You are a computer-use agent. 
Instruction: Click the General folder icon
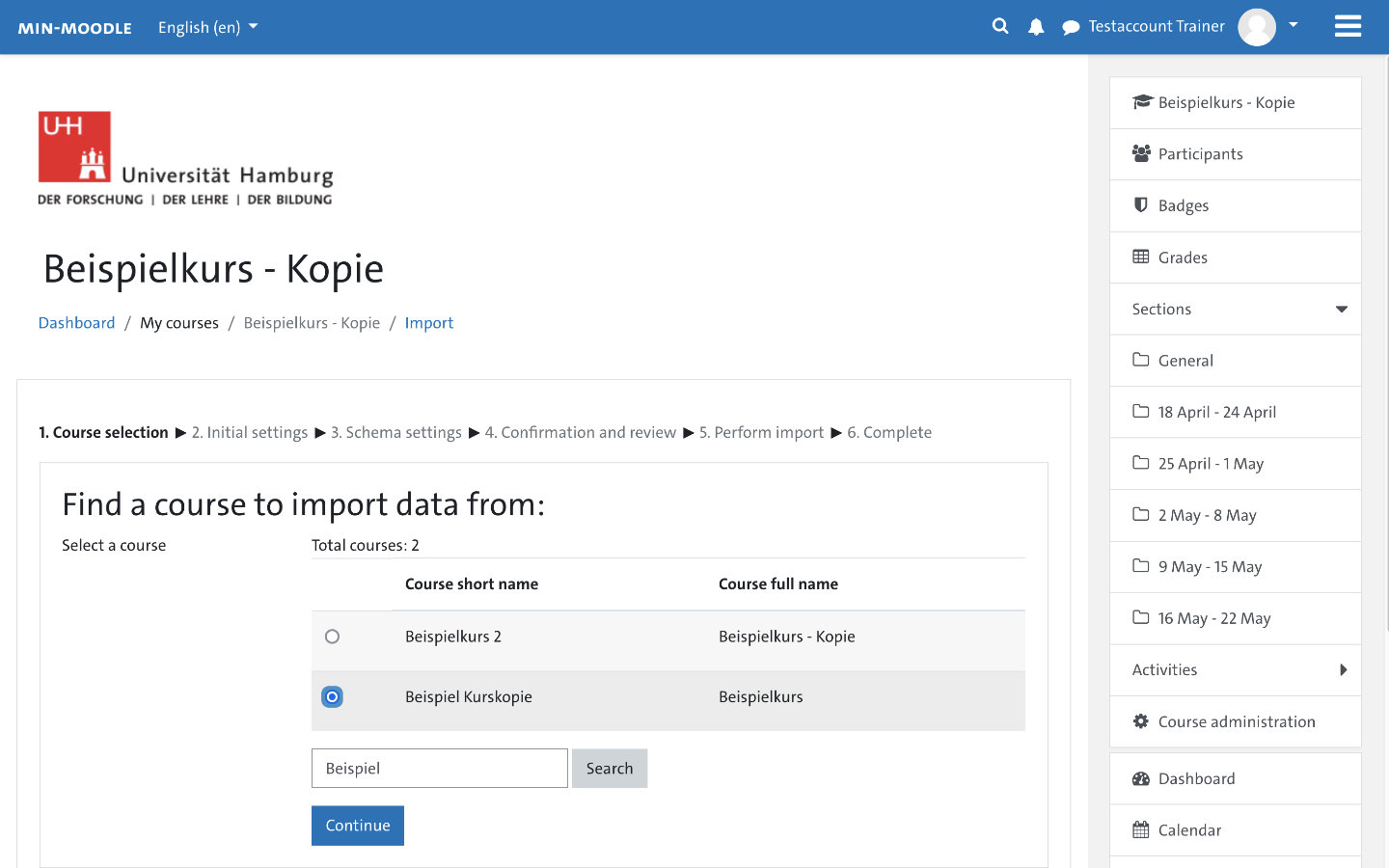(x=1141, y=360)
